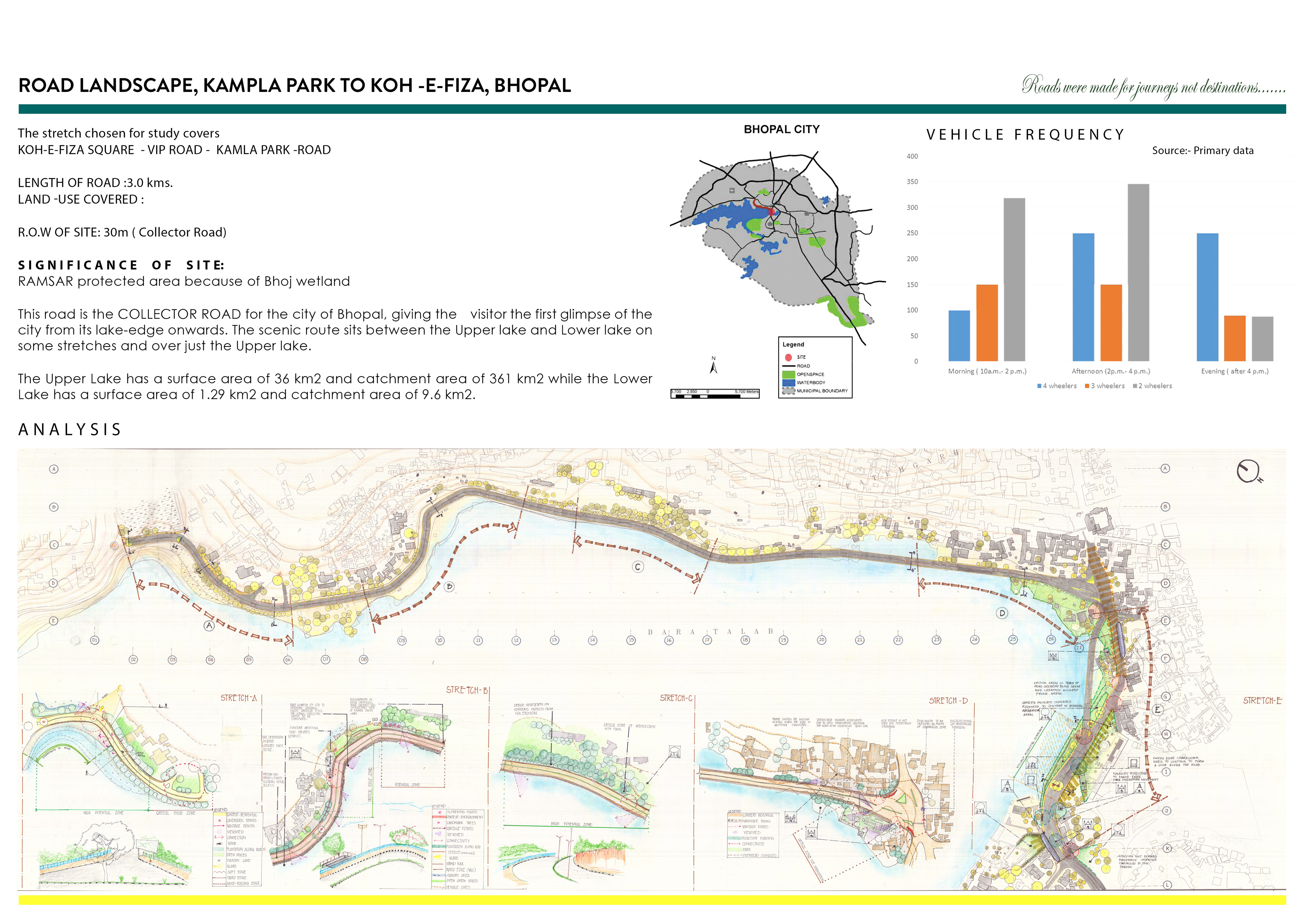Click the 4 wheelers chart legend entry
Screen dimensions: 1307x924
[1057, 386]
